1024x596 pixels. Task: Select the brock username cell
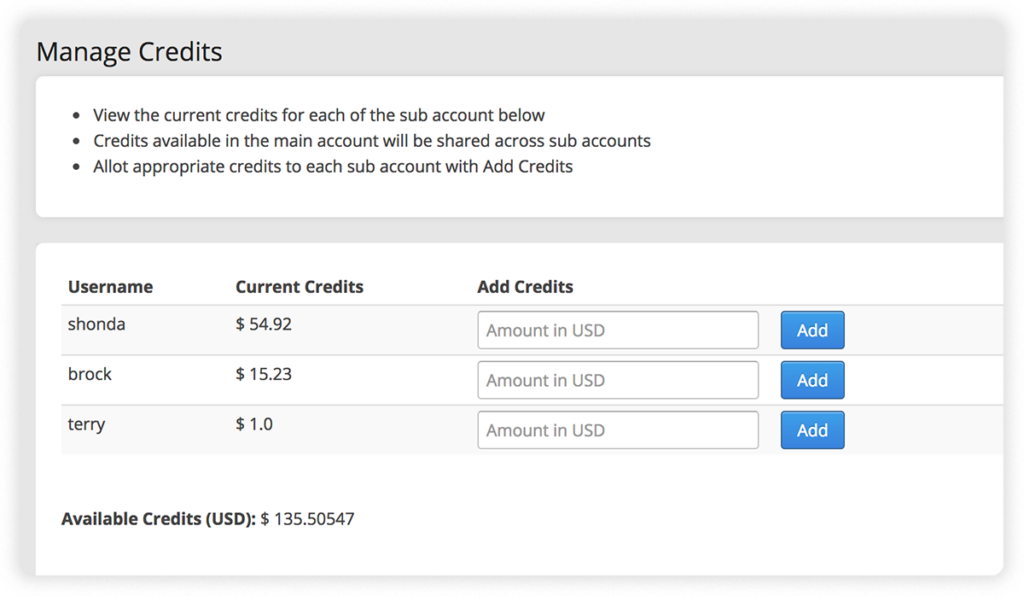pos(89,374)
